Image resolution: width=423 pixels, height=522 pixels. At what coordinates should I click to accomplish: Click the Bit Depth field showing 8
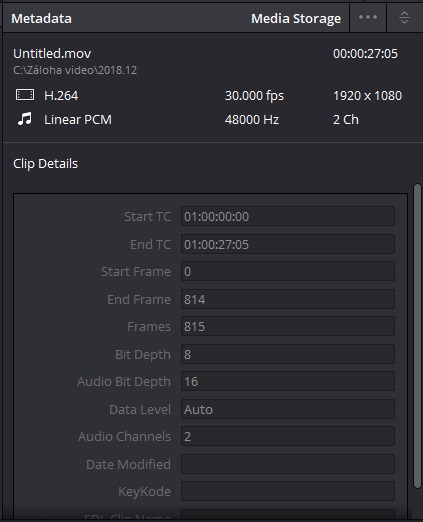pyautogui.click(x=288, y=354)
